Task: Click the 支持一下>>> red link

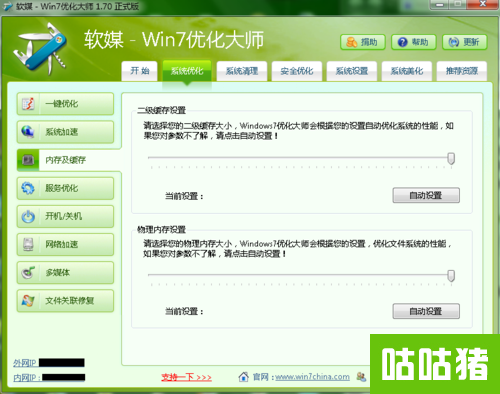Action: [186, 377]
